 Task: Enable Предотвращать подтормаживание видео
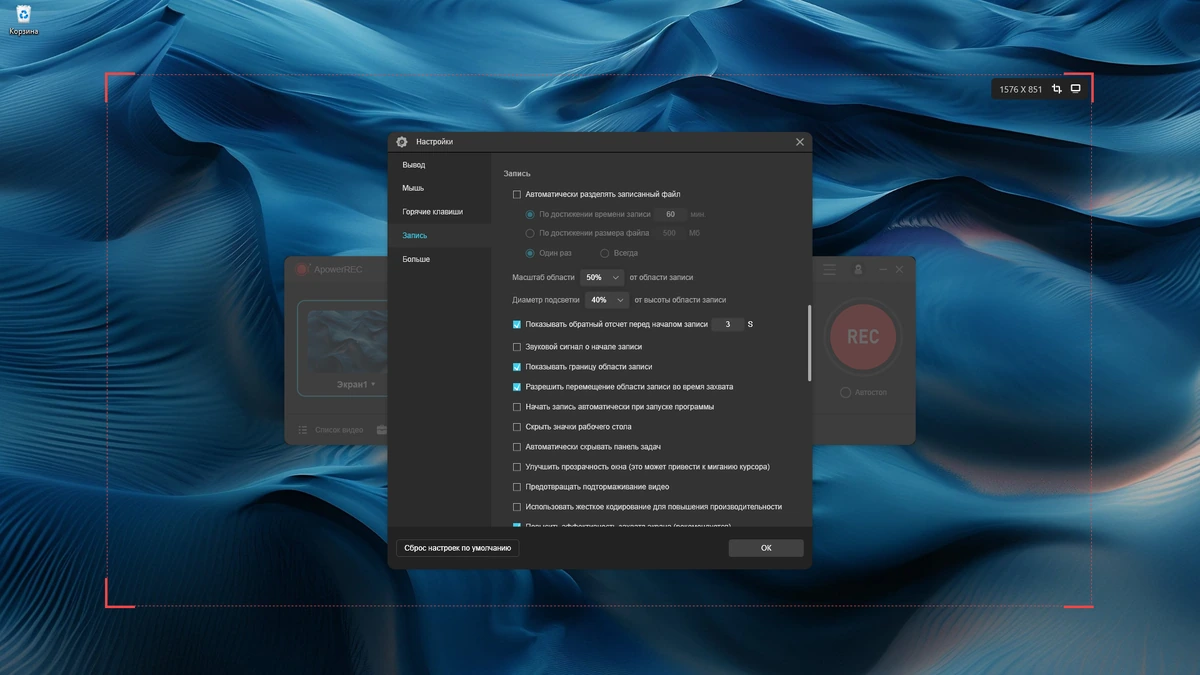[x=517, y=487]
